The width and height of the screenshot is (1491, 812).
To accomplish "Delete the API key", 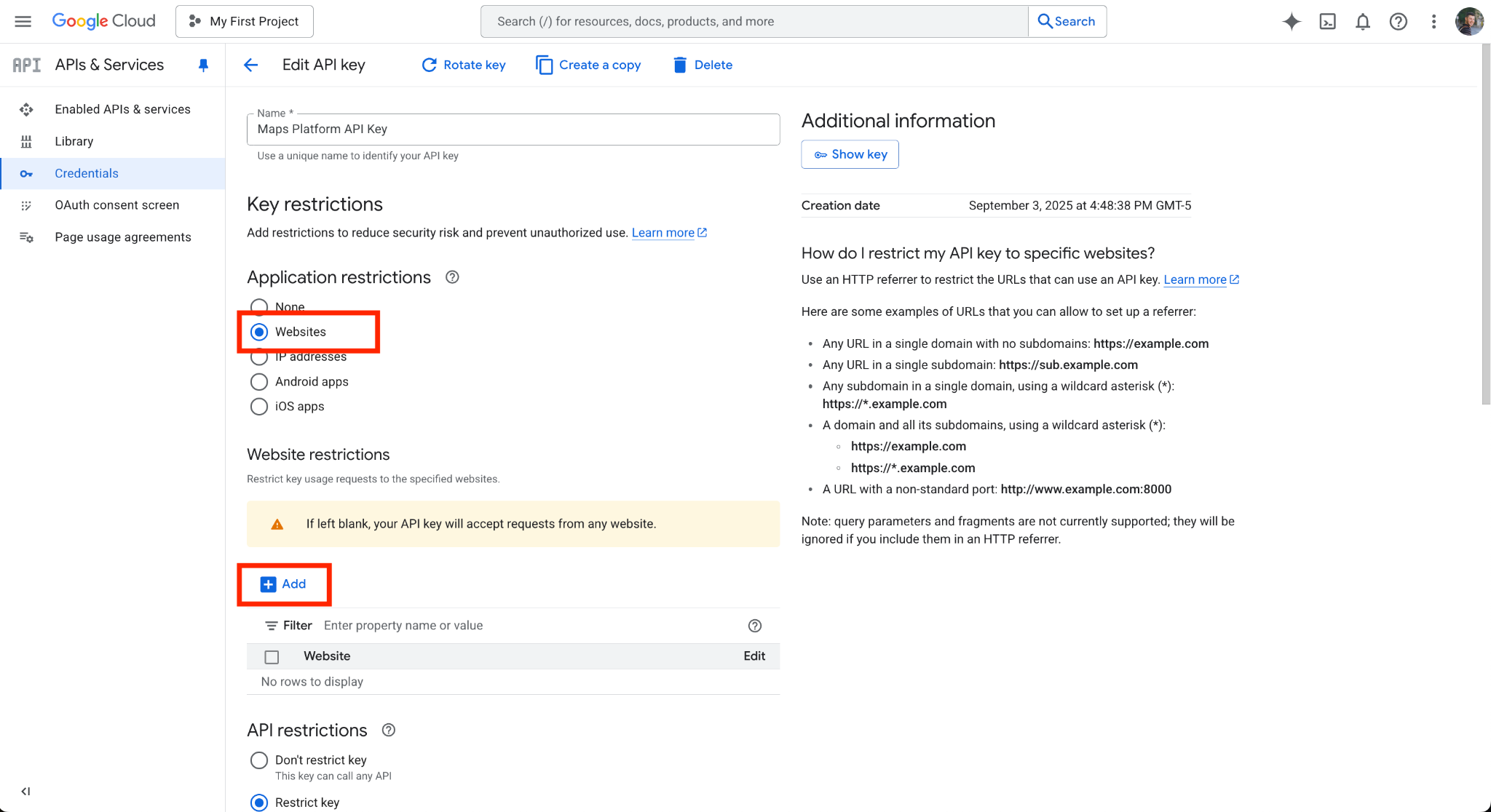I will pyautogui.click(x=703, y=65).
